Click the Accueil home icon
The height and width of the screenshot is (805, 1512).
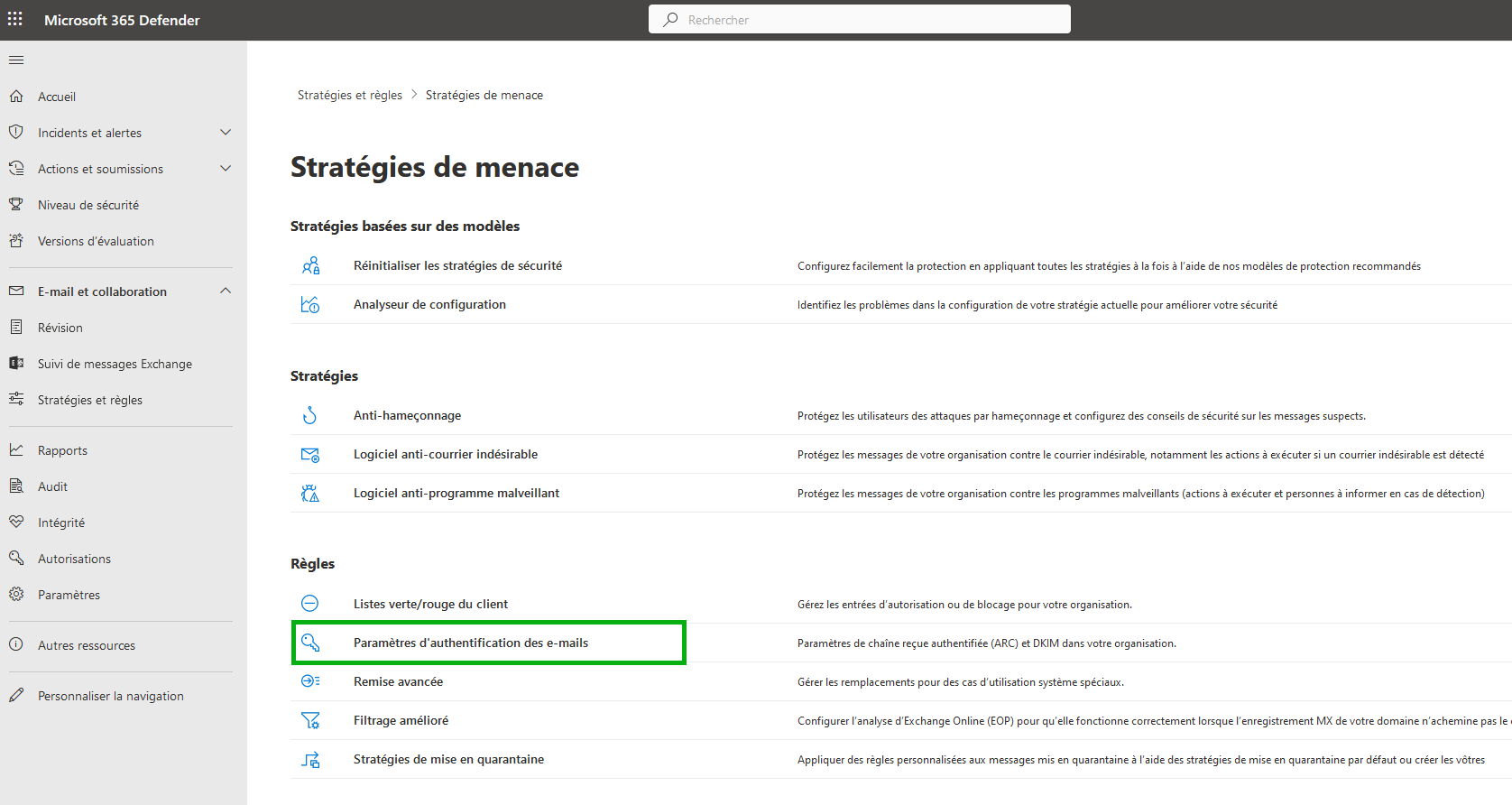click(16, 96)
